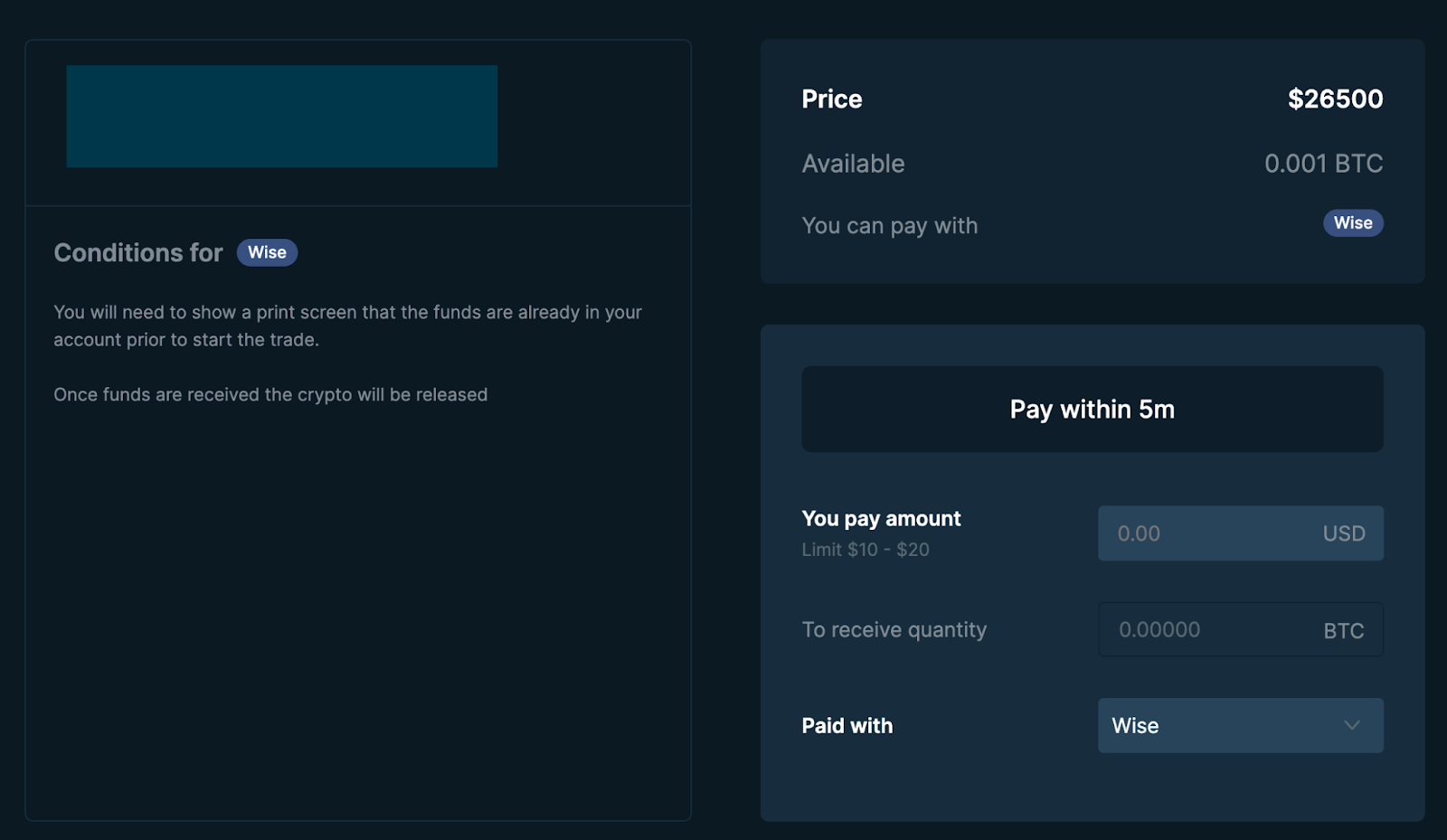Click the chevron arrow in Paid with dropdown
1447x840 pixels.
(1351, 725)
